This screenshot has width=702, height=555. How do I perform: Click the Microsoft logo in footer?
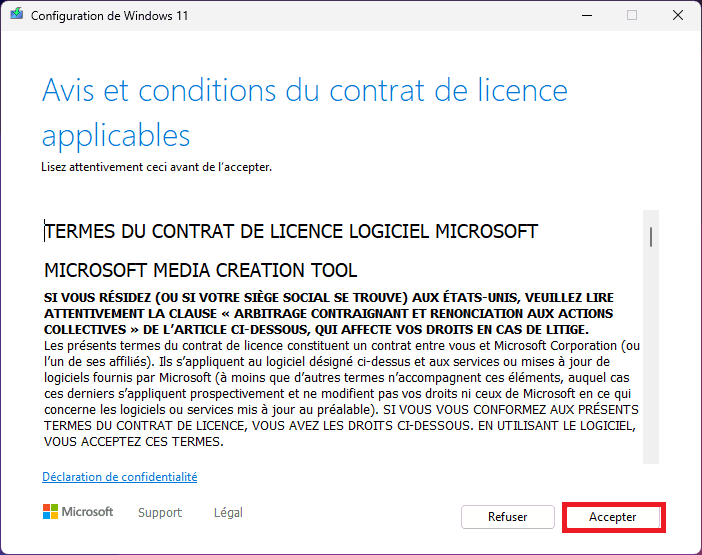click(x=78, y=512)
